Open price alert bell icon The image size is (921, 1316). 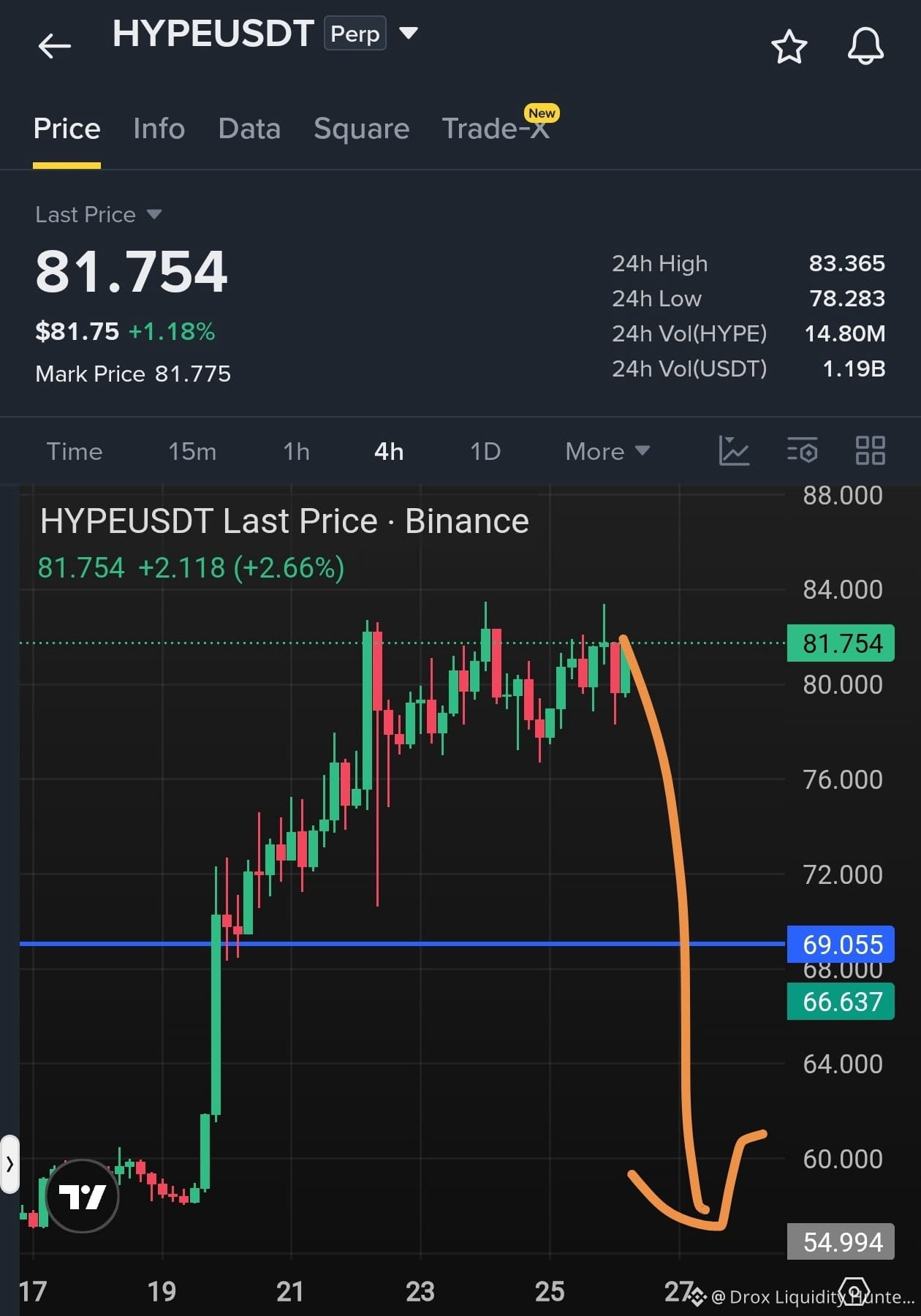[865, 46]
